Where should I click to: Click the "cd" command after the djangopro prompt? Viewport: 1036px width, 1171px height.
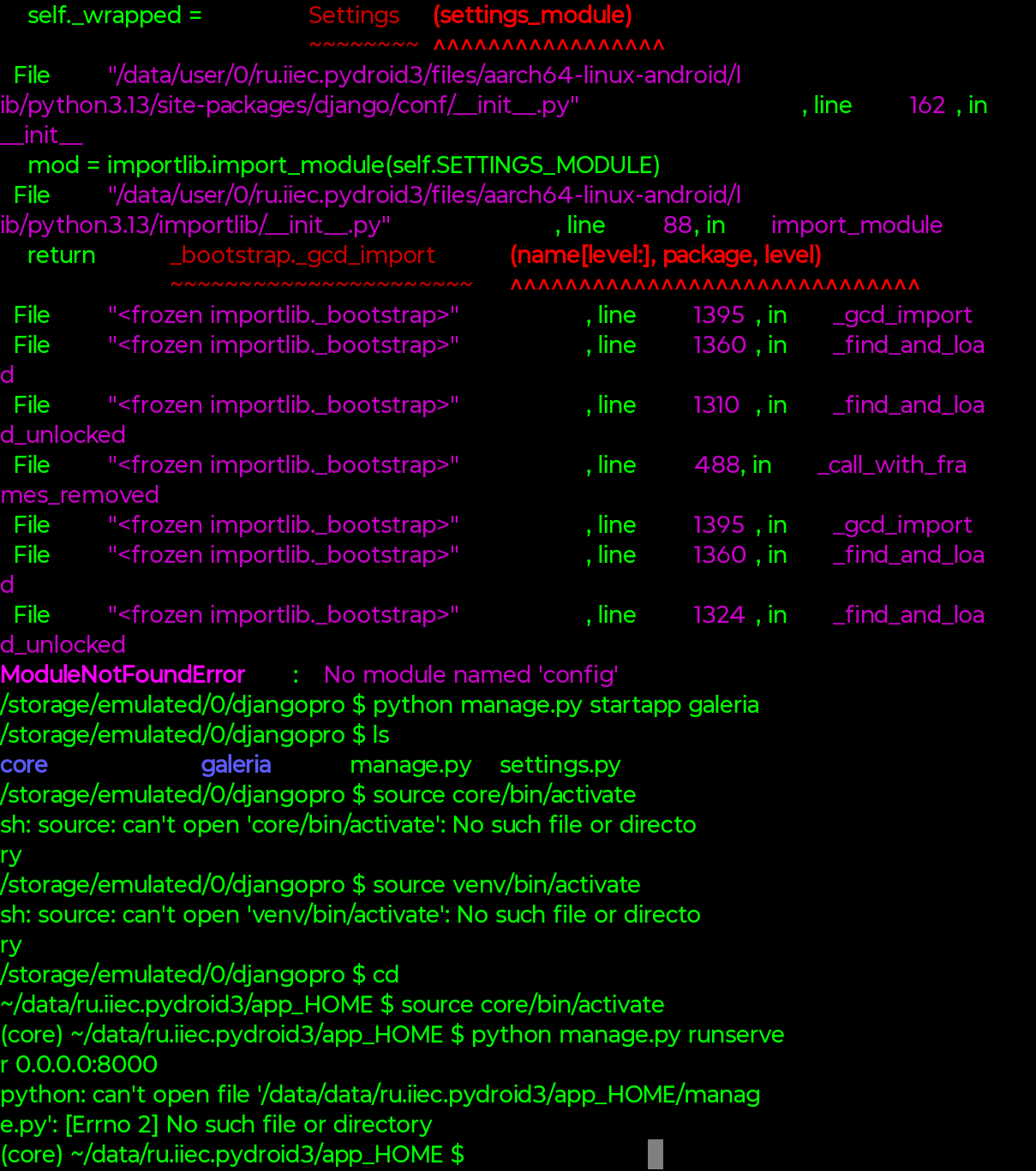coord(386,975)
